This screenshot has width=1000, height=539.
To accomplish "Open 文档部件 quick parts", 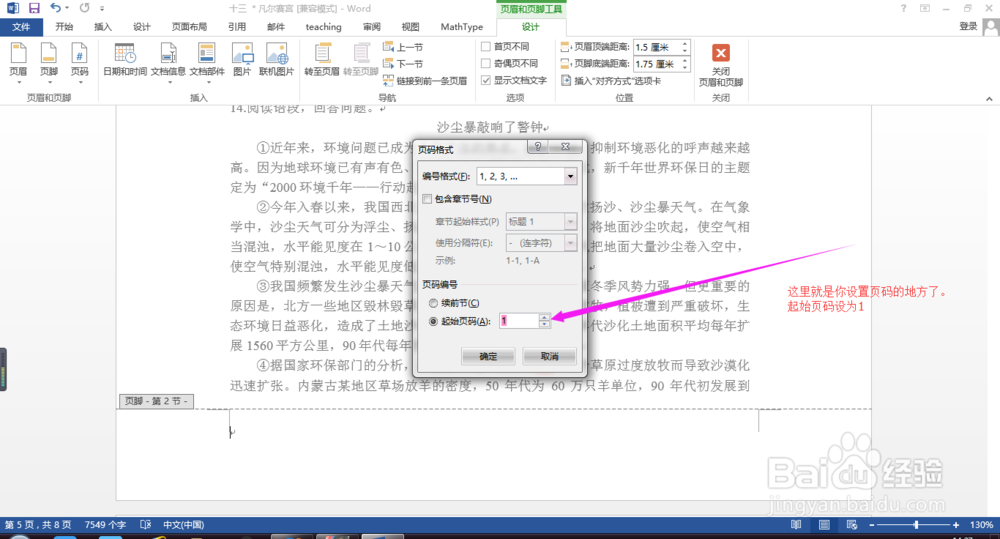I will [x=207, y=63].
